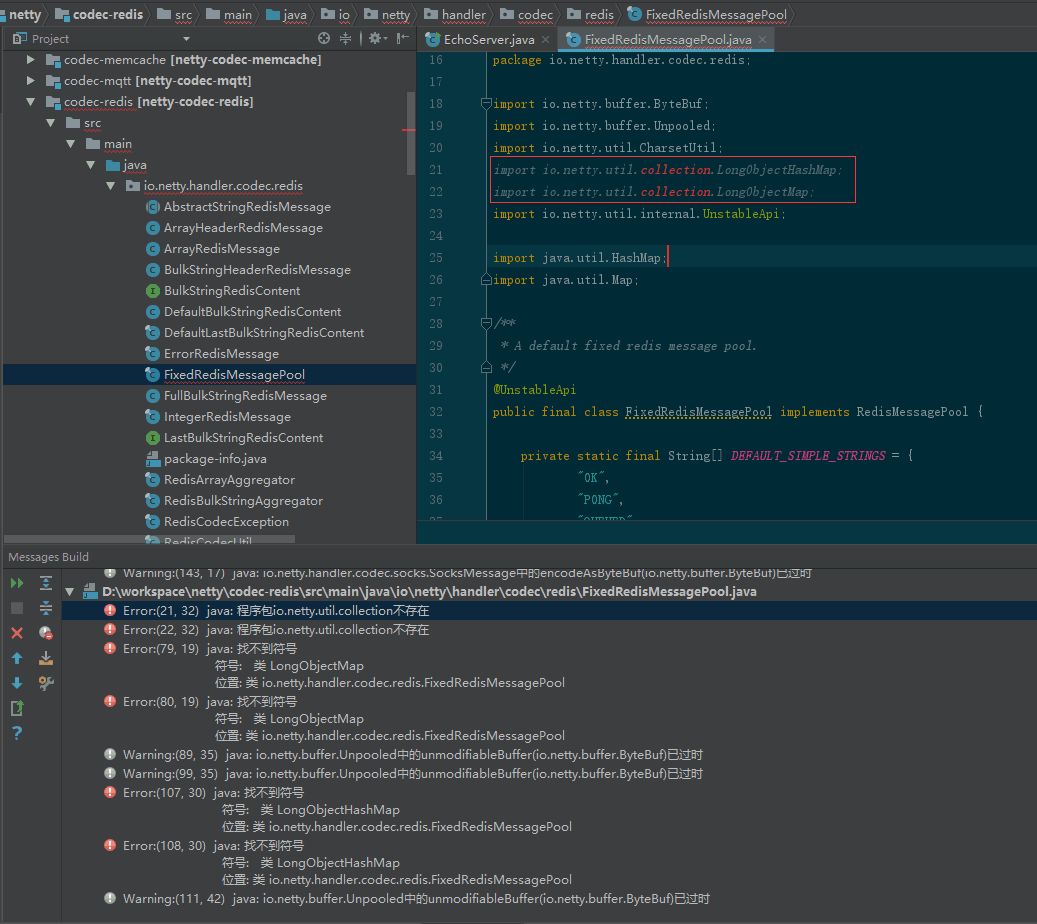Open Project panel settings gear
The width and height of the screenshot is (1037, 924).
tap(375, 38)
